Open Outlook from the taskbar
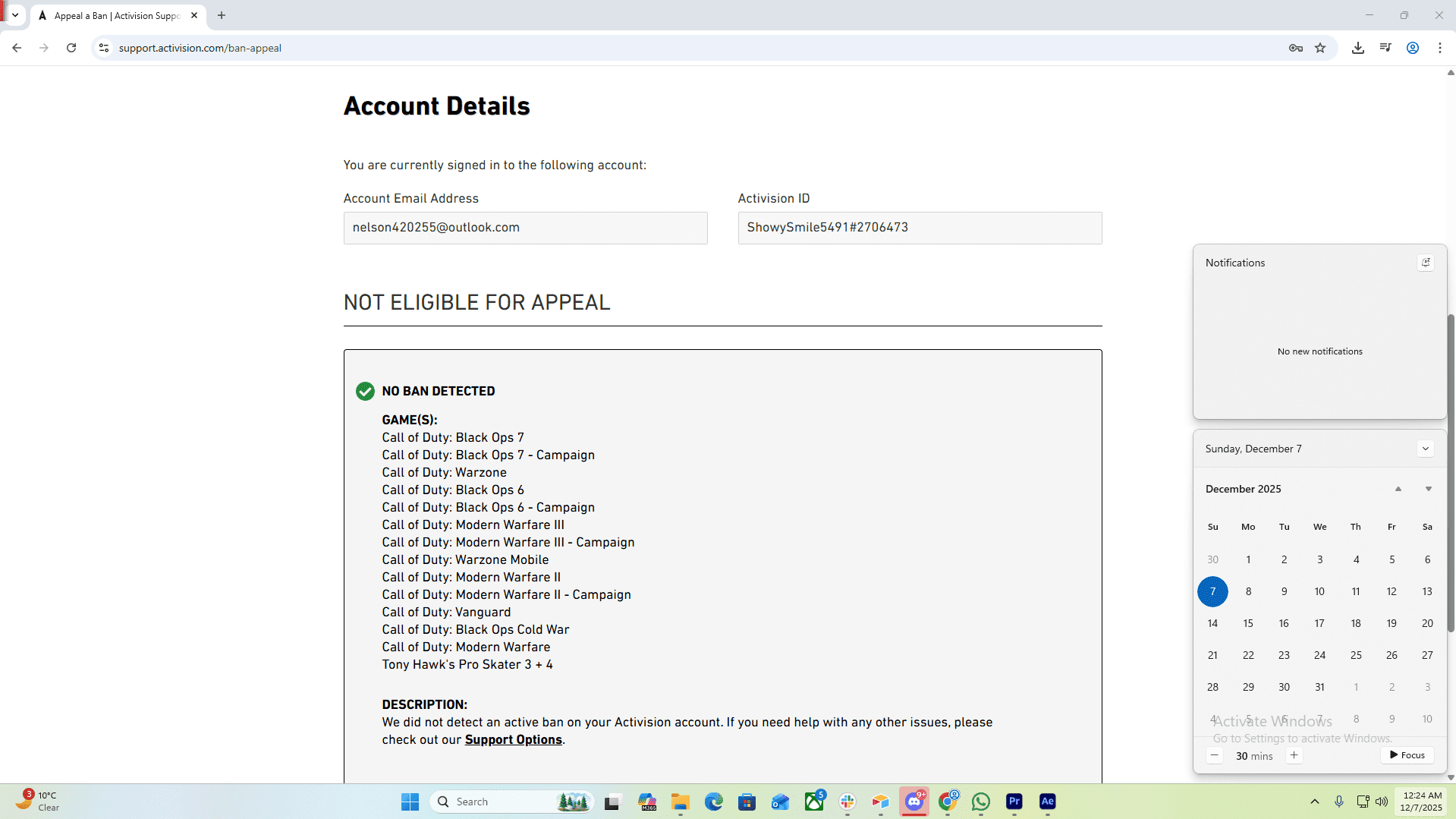 780,802
